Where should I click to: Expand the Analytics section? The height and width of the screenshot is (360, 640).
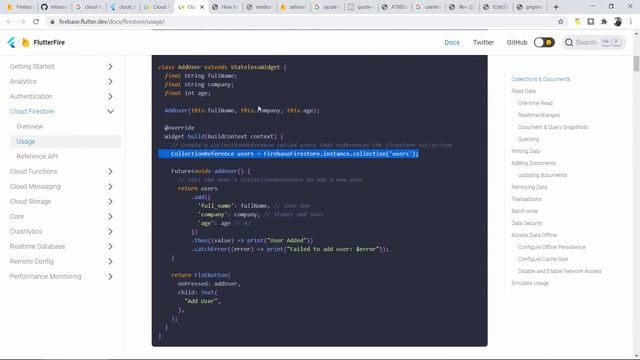pyautogui.click(x=110, y=82)
